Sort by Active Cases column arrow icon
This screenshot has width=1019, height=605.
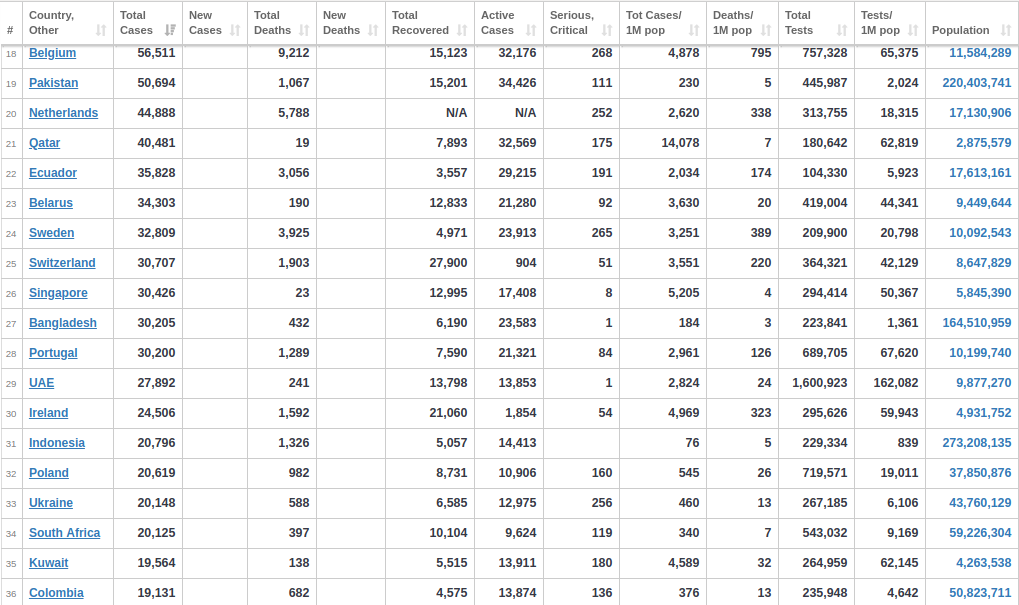pyautogui.click(x=531, y=30)
